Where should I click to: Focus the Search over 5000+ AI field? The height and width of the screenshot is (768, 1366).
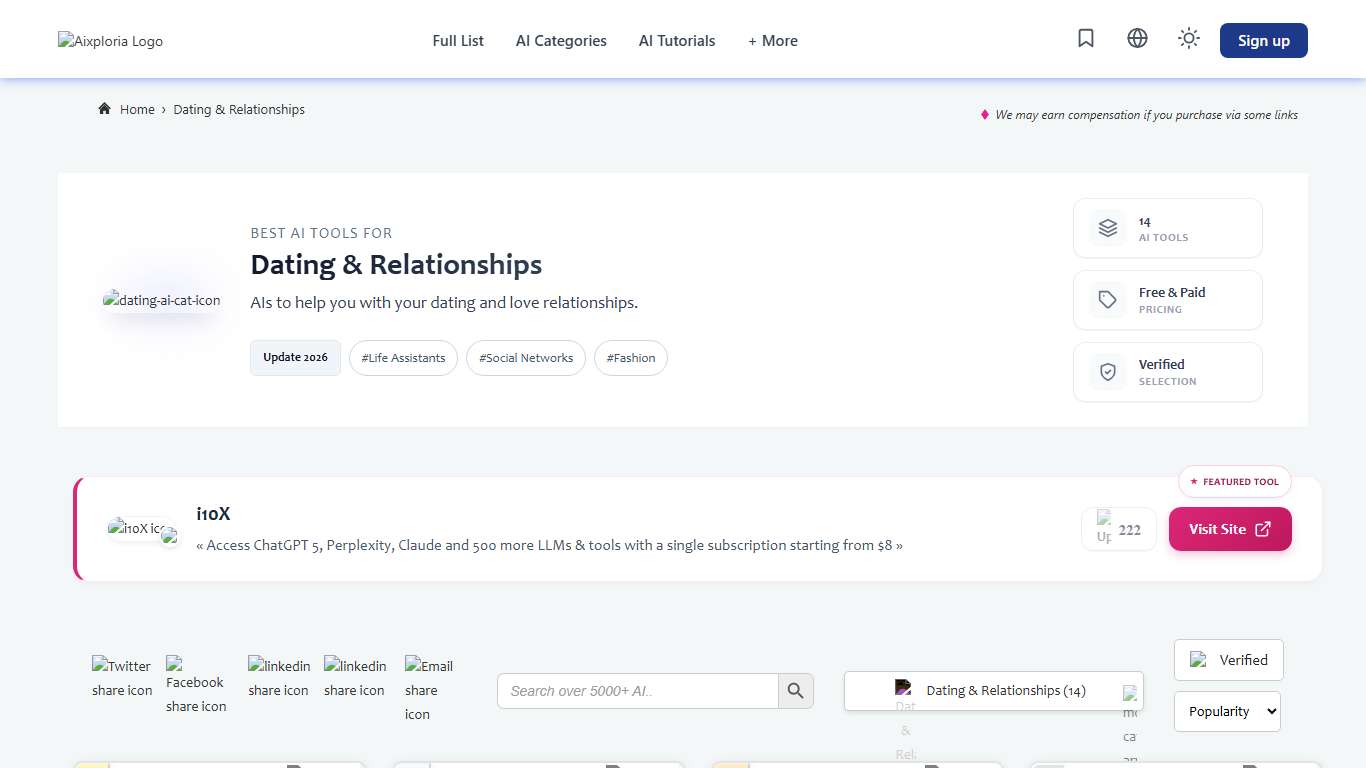pos(637,691)
